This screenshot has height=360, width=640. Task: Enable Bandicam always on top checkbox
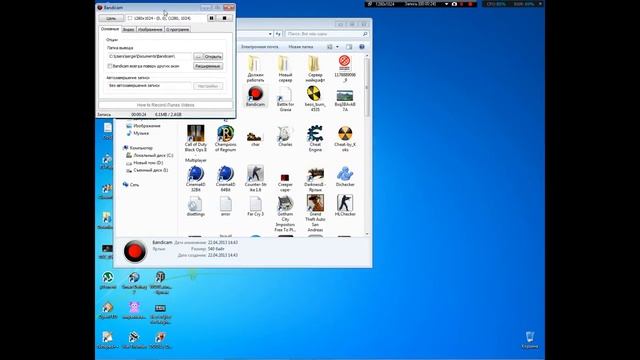coord(110,66)
